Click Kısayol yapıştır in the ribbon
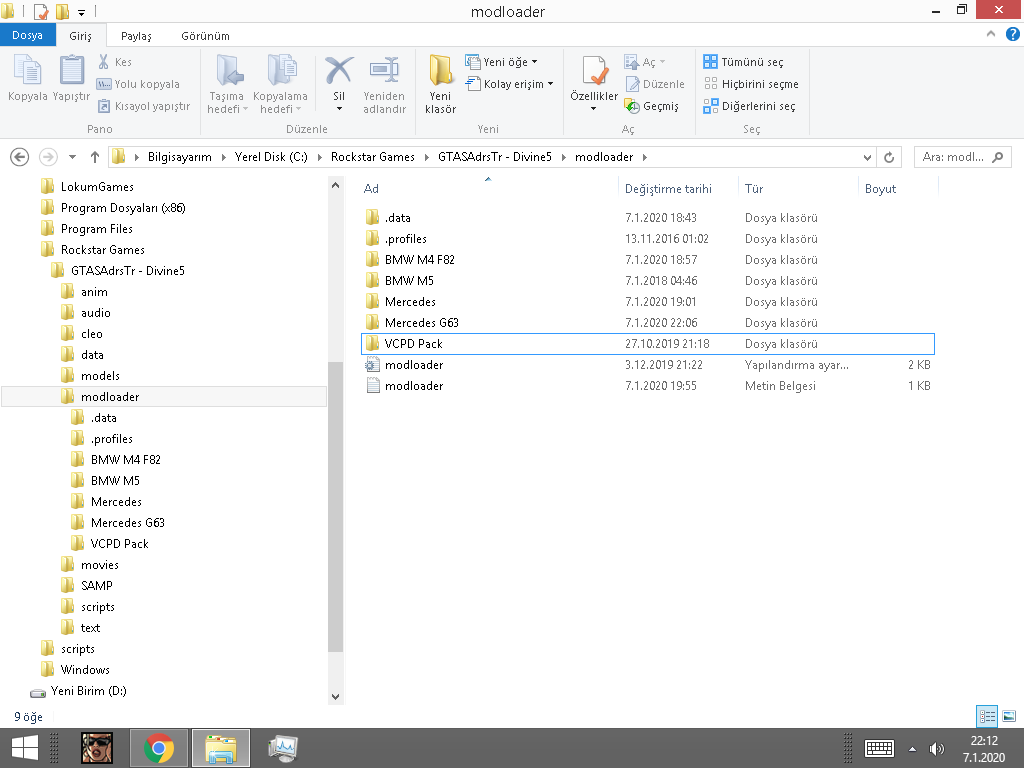The width and height of the screenshot is (1024, 768). pyautogui.click(x=144, y=106)
